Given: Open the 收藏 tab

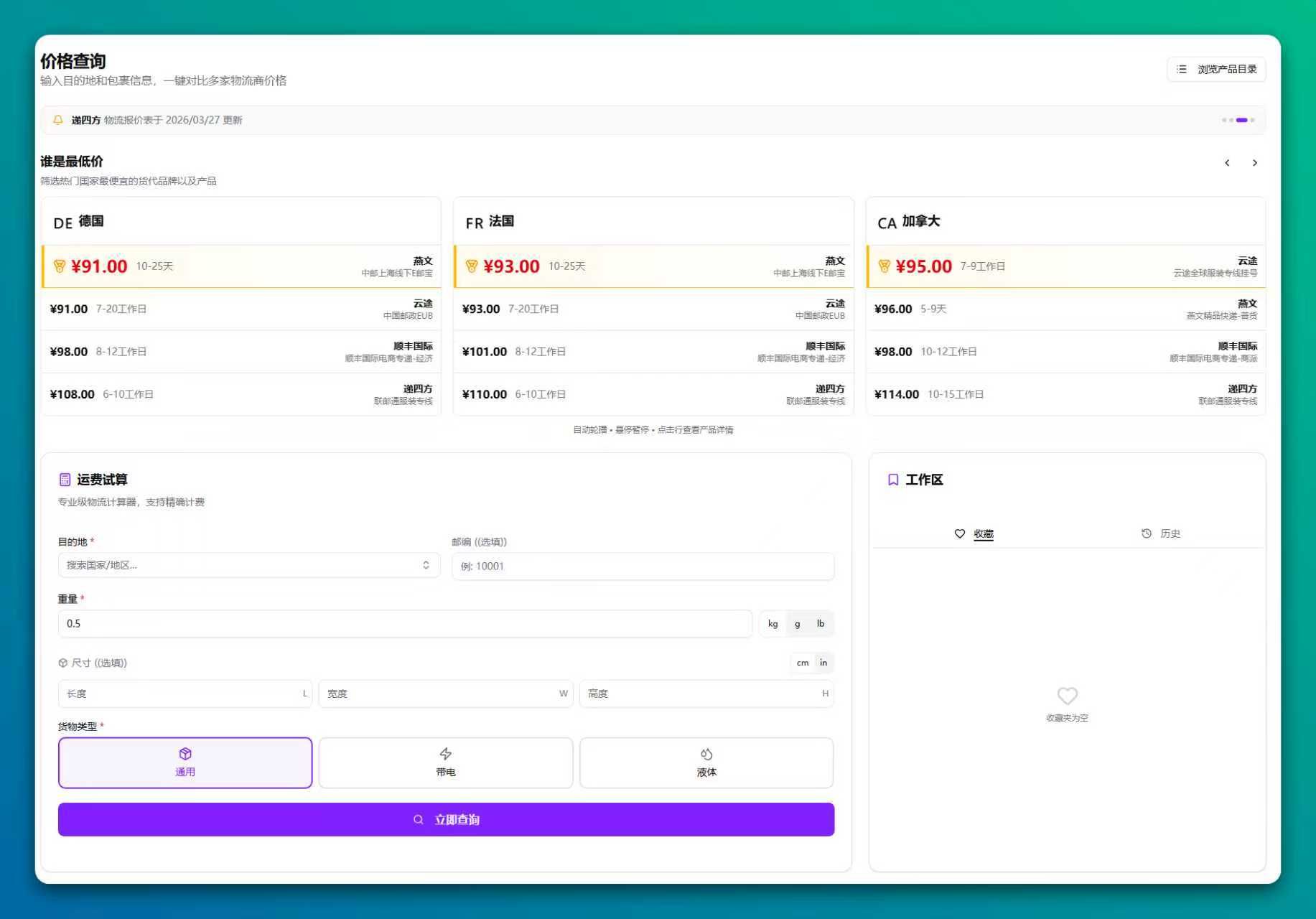Looking at the screenshot, I should tap(974, 533).
